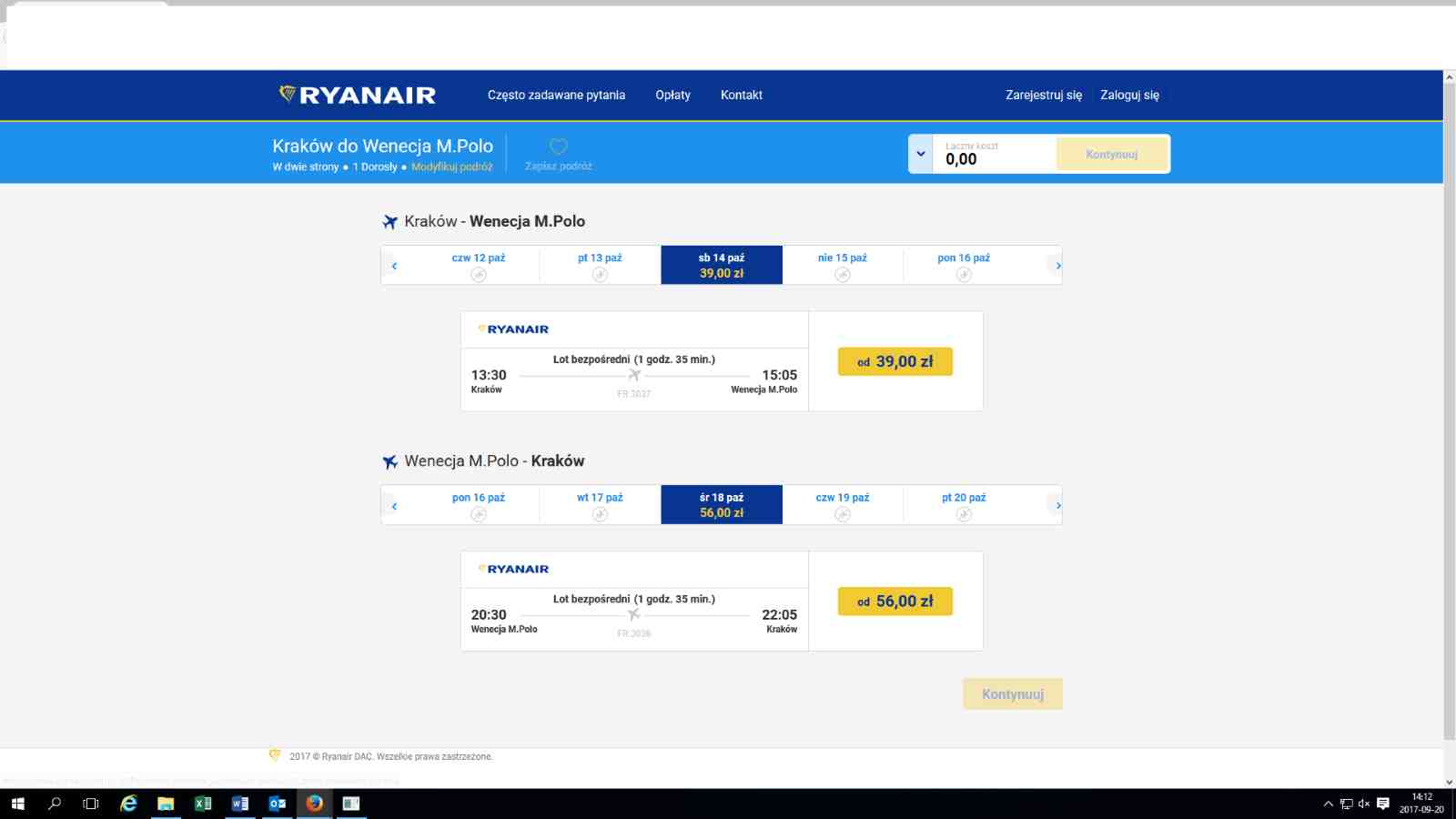The height and width of the screenshot is (819, 1456).
Task: Choose return fare od 56,00 zł
Action: tap(895, 602)
